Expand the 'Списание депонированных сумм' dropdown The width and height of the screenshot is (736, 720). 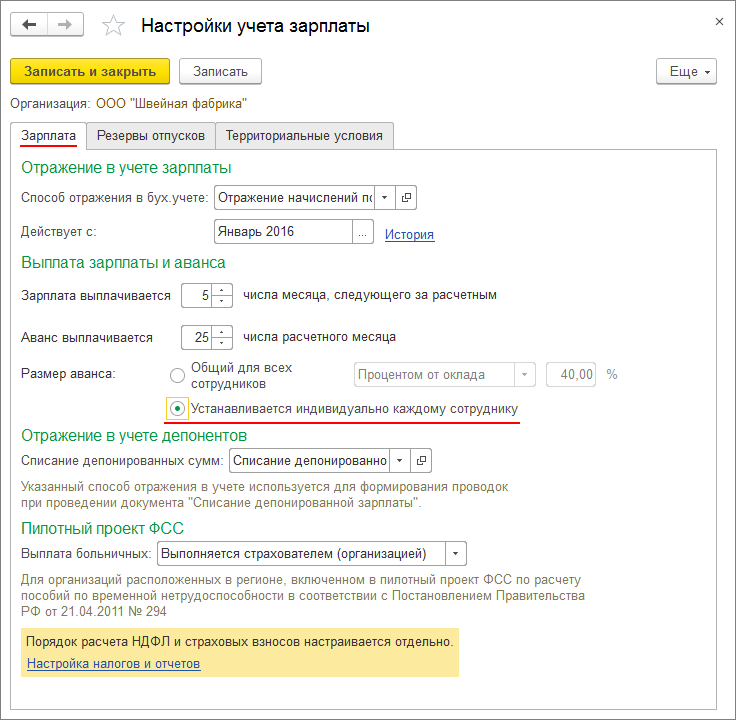[399, 460]
